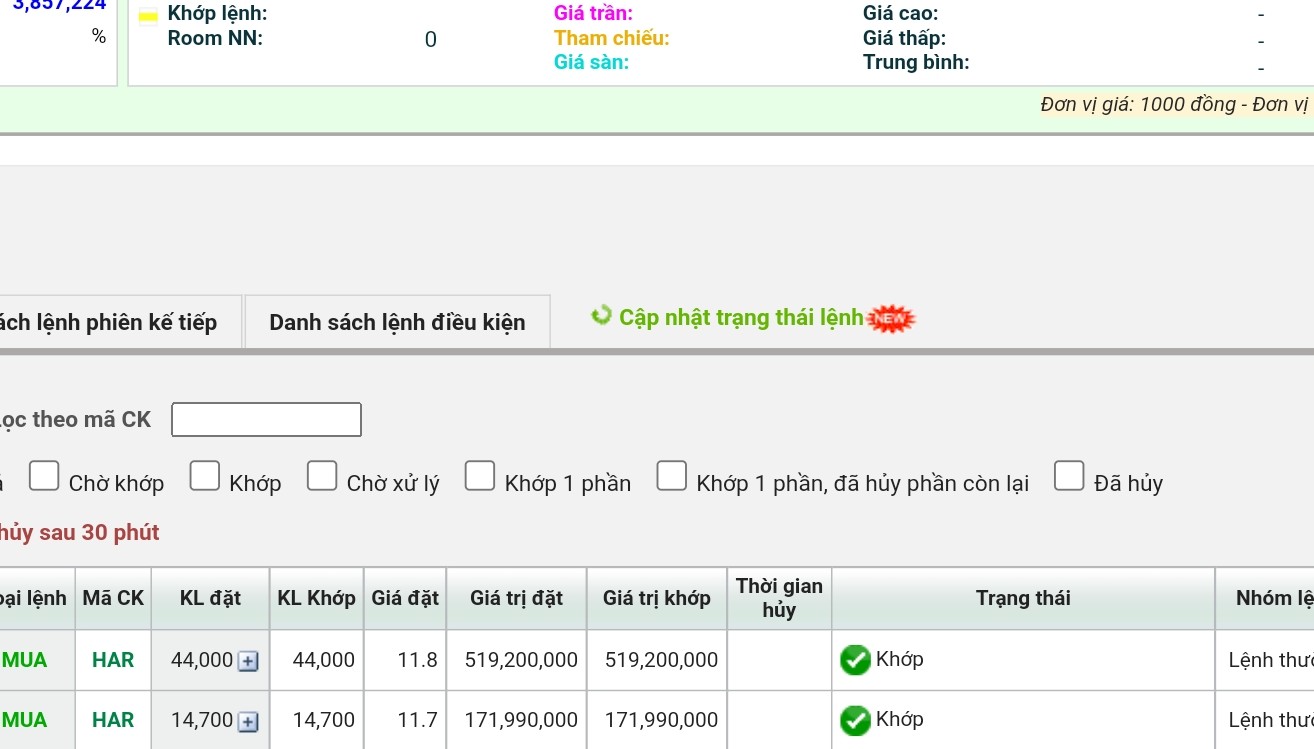Viewport: 1314px width, 749px height.
Task: Enable the Khớp filter checkbox
Action: click(205, 476)
